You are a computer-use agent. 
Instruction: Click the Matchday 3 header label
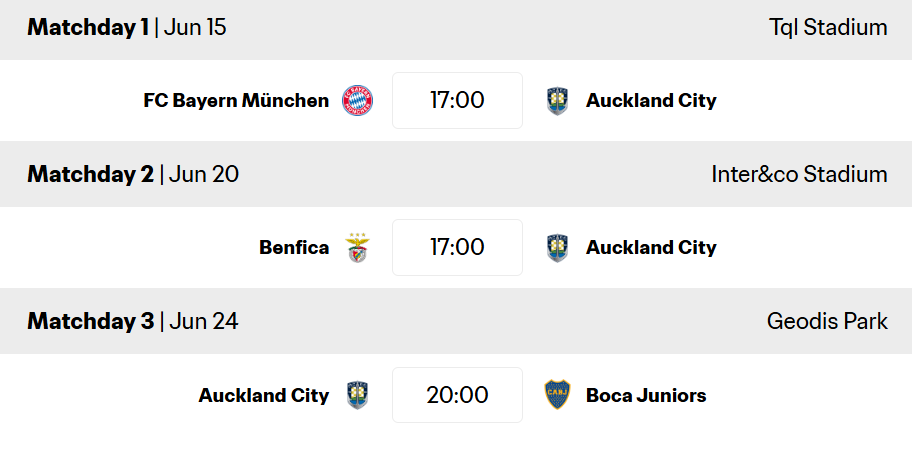click(x=91, y=321)
